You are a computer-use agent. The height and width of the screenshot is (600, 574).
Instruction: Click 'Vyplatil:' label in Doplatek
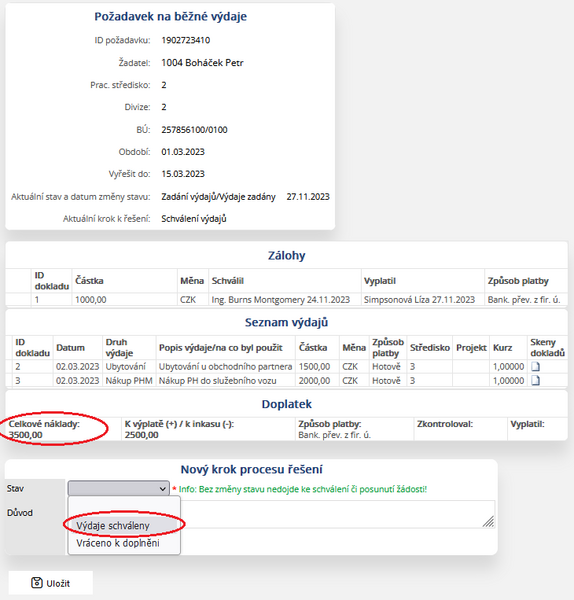[527, 424]
